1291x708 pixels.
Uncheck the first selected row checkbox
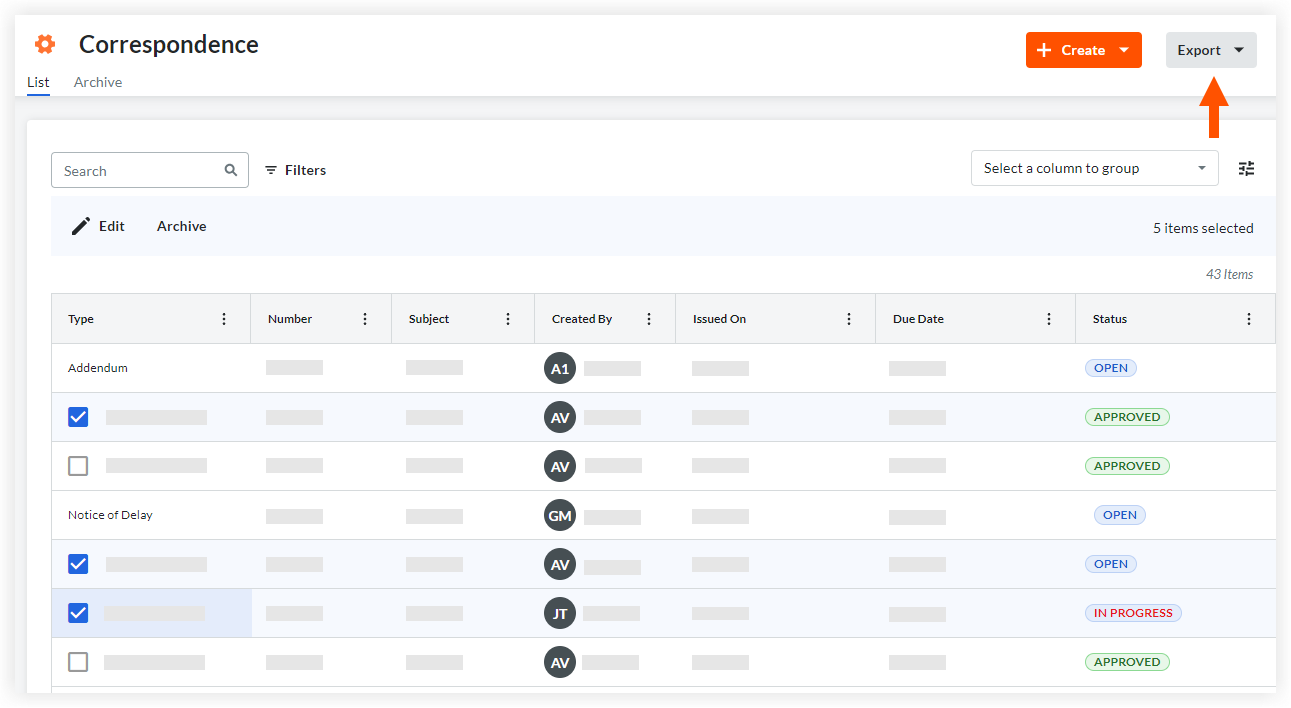[78, 417]
